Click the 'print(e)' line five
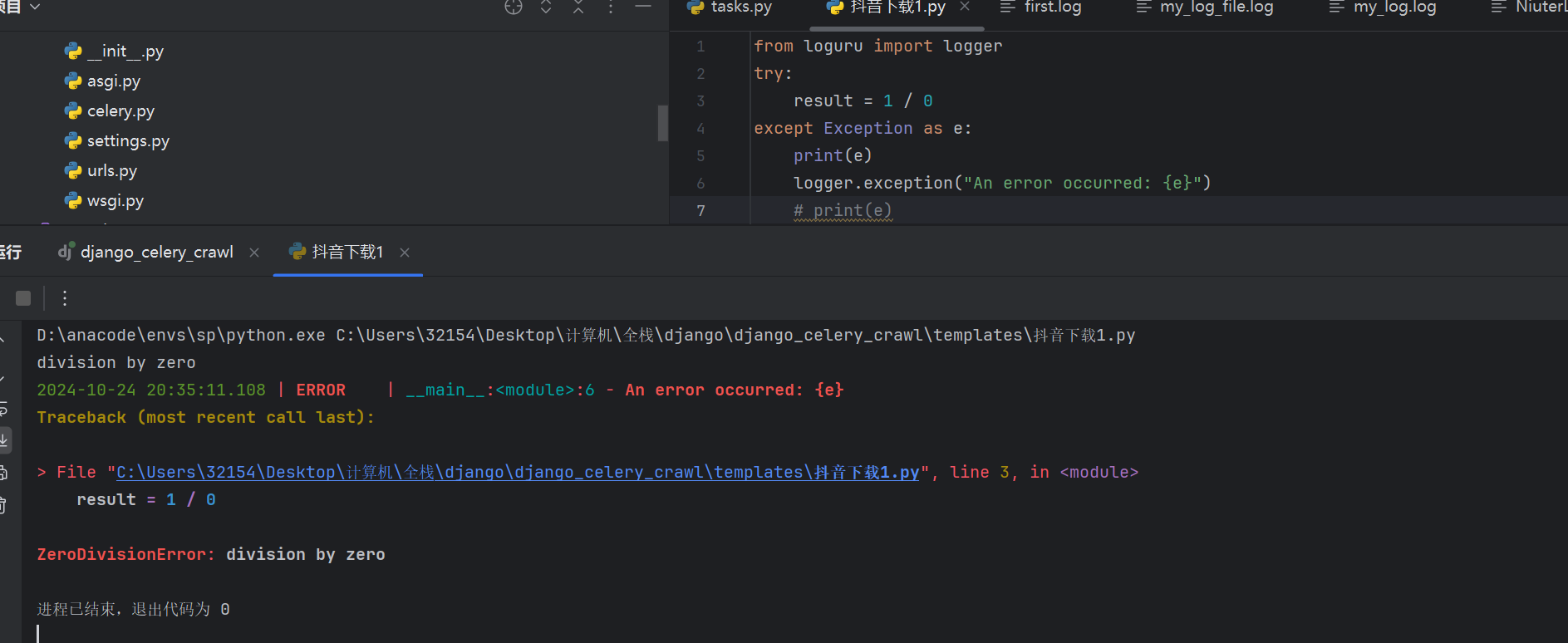This screenshot has height=643, width=1568. 833,156
